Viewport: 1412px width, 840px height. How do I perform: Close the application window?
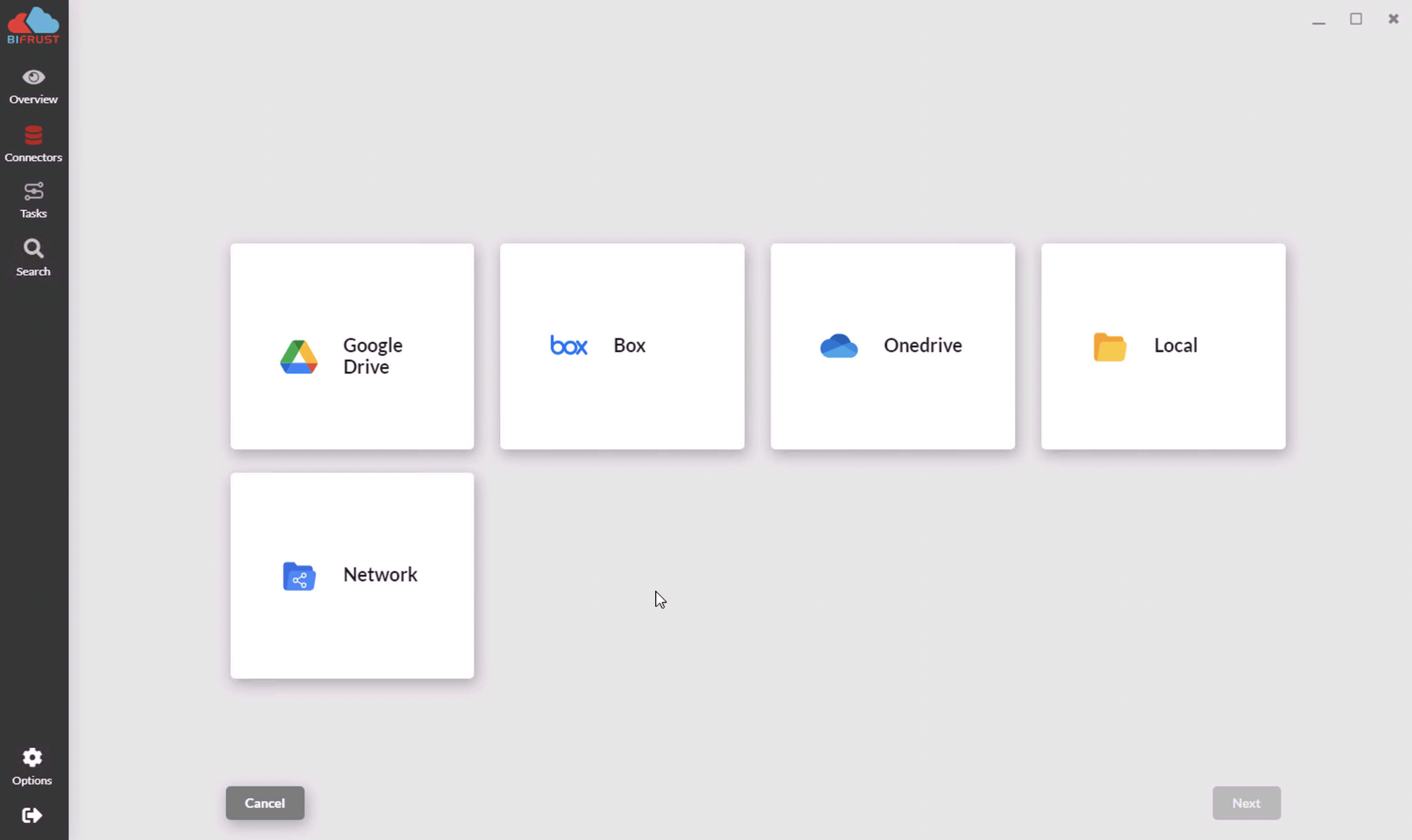pyautogui.click(x=1393, y=19)
